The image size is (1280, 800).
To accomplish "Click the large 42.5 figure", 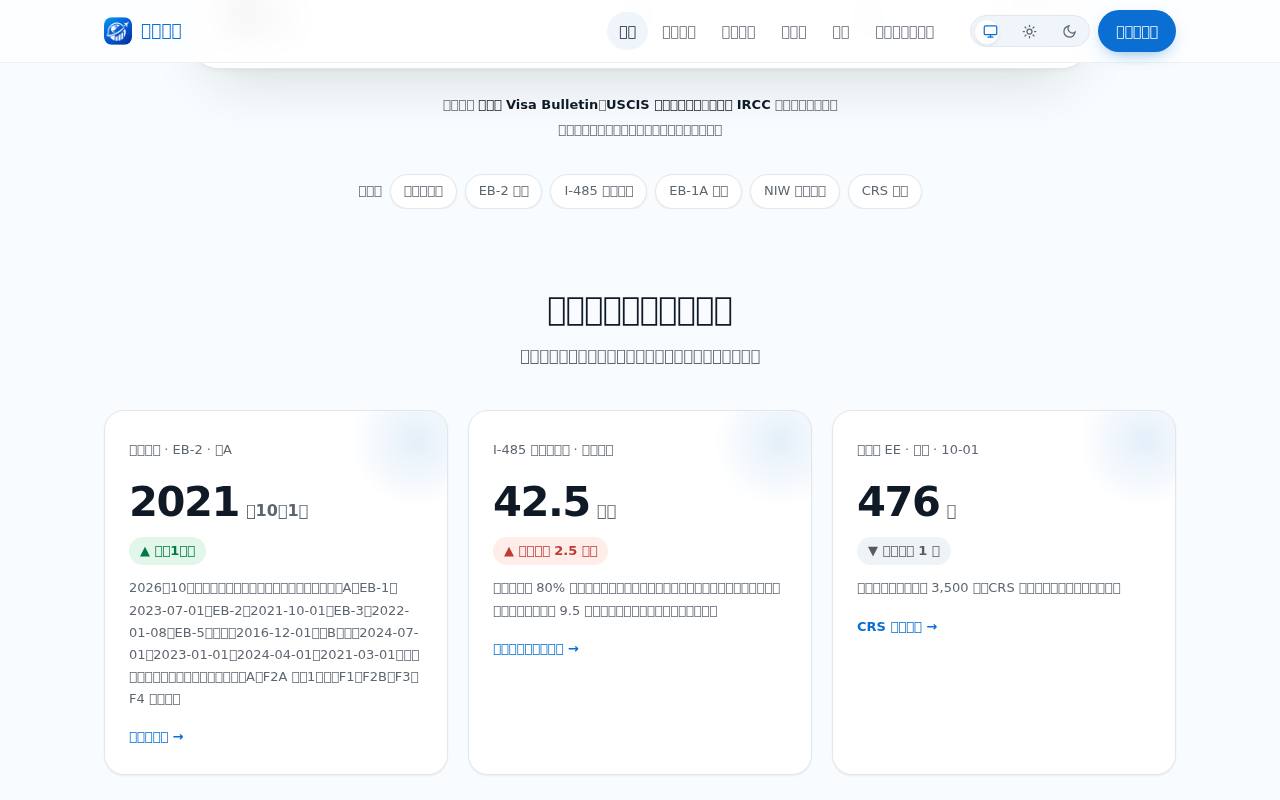I will tap(542, 502).
